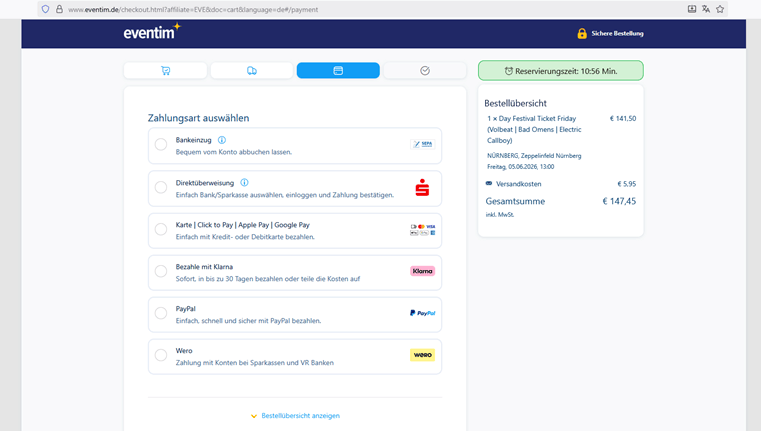Image resolution: width=761 pixels, height=431 pixels.
Task: Click the € 141,50 ticket price
Action: point(623,118)
